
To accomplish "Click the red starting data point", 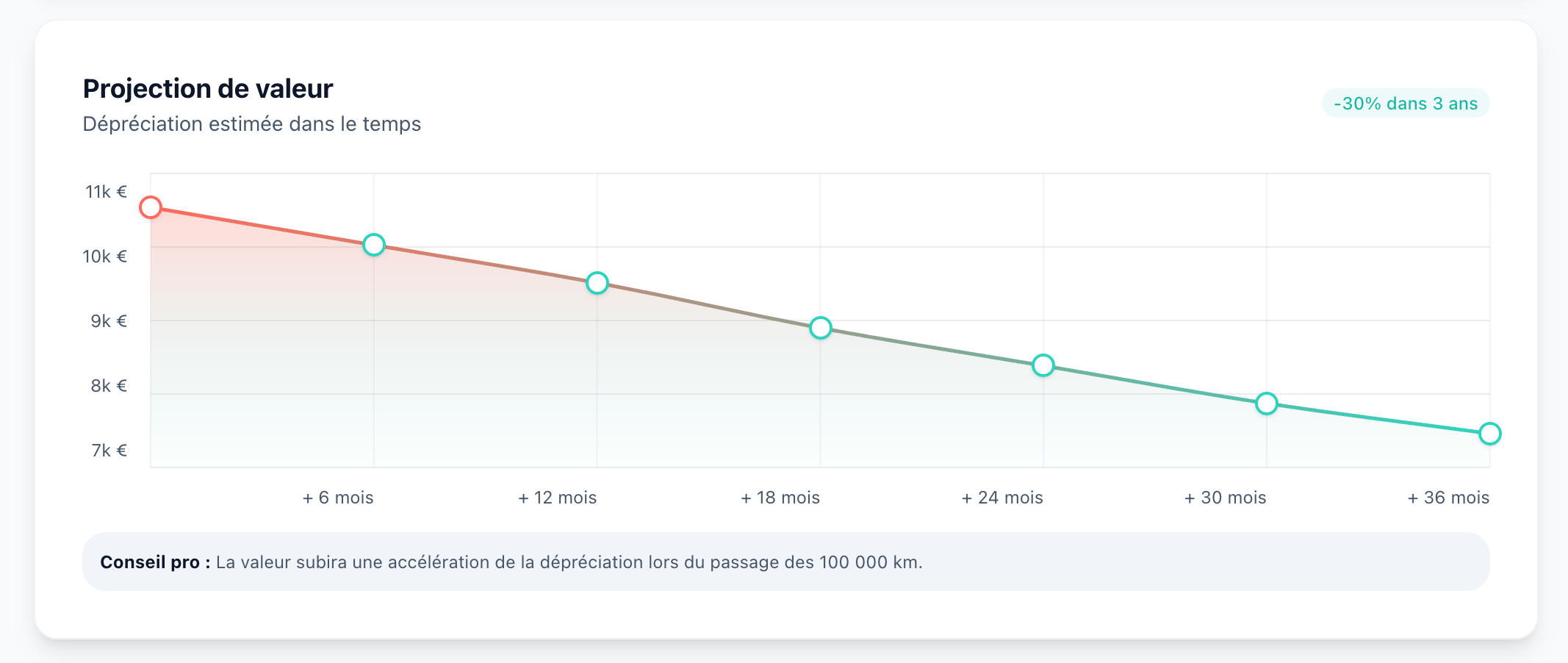I will (x=151, y=207).
